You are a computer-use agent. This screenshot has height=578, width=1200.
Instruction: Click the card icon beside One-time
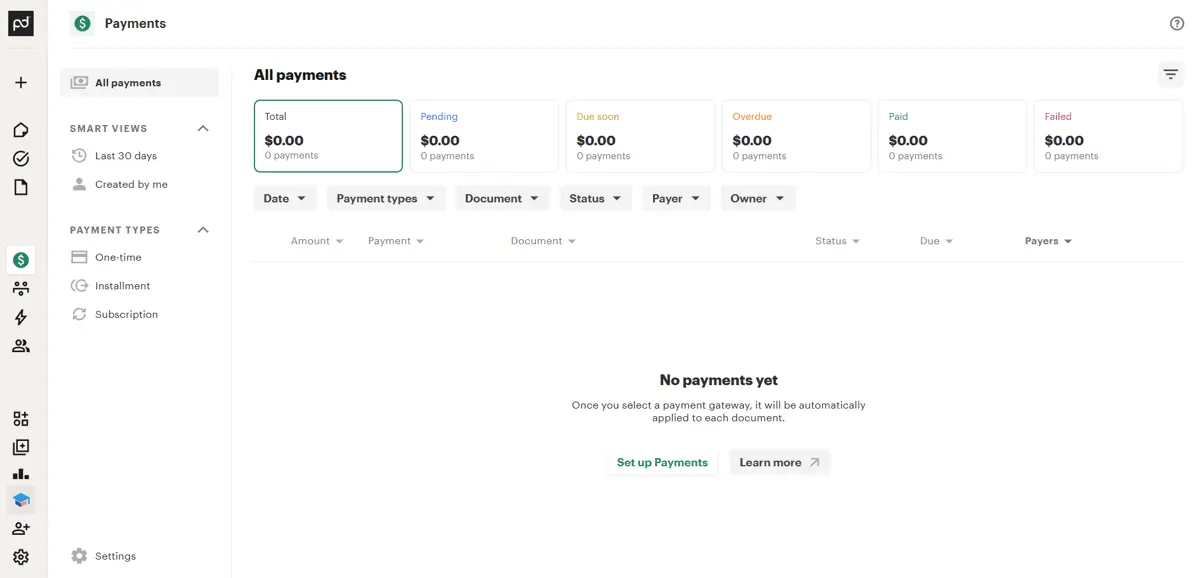80,257
